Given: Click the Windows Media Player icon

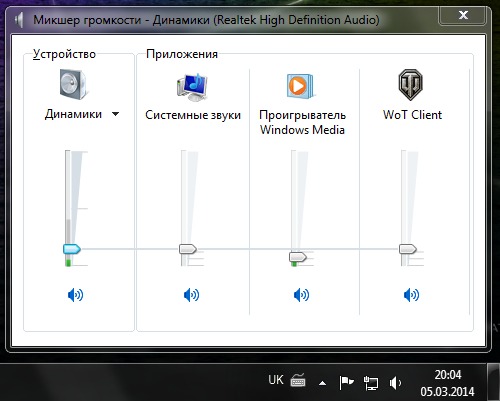Looking at the screenshot, I should (301, 86).
